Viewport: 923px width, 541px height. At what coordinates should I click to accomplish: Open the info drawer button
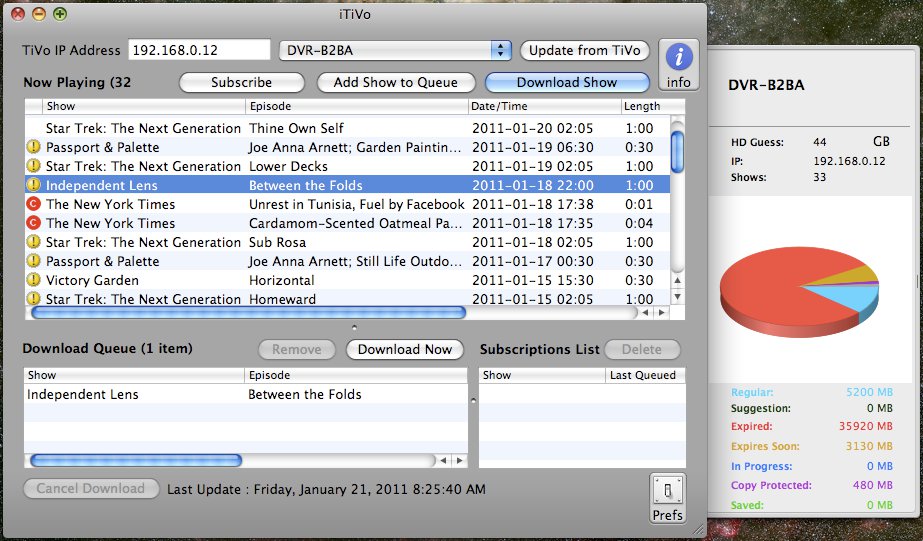tap(679, 65)
